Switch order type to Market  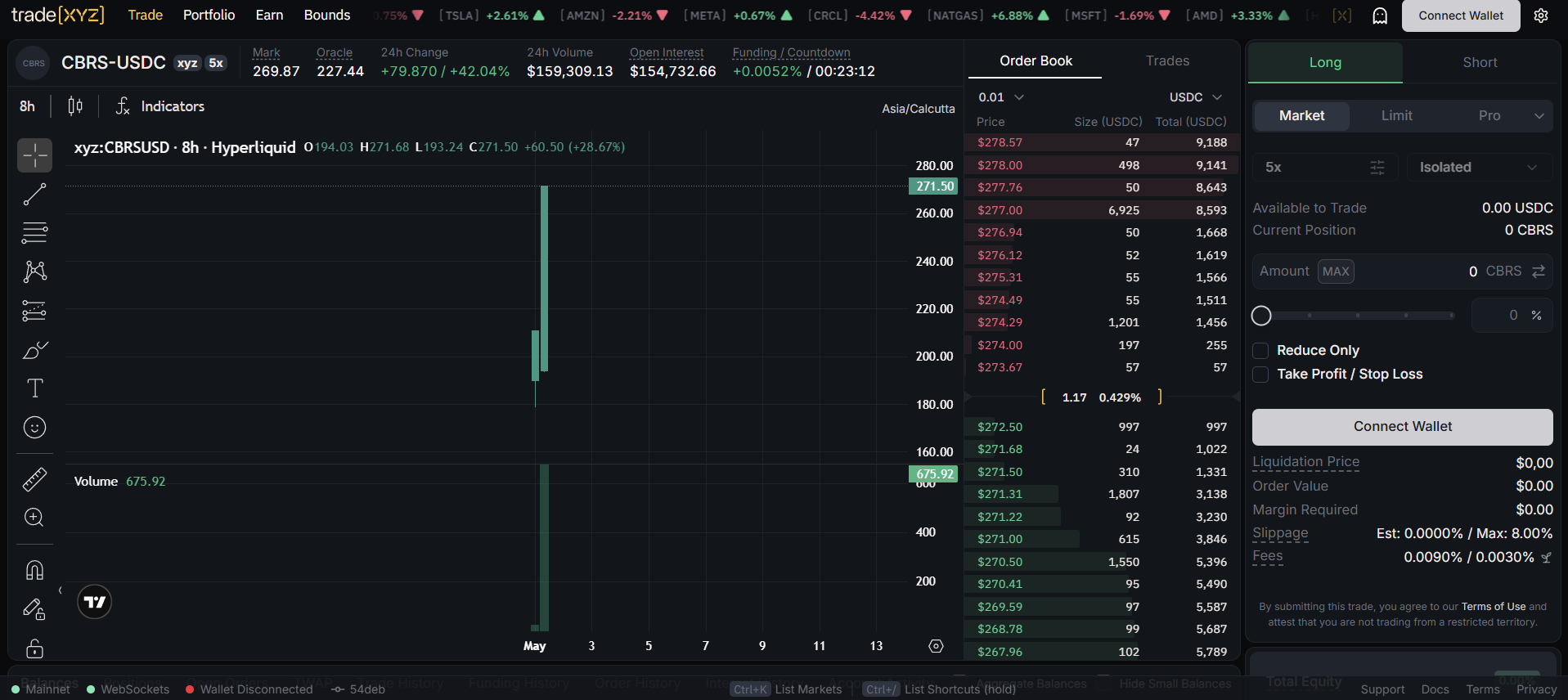click(x=1302, y=116)
